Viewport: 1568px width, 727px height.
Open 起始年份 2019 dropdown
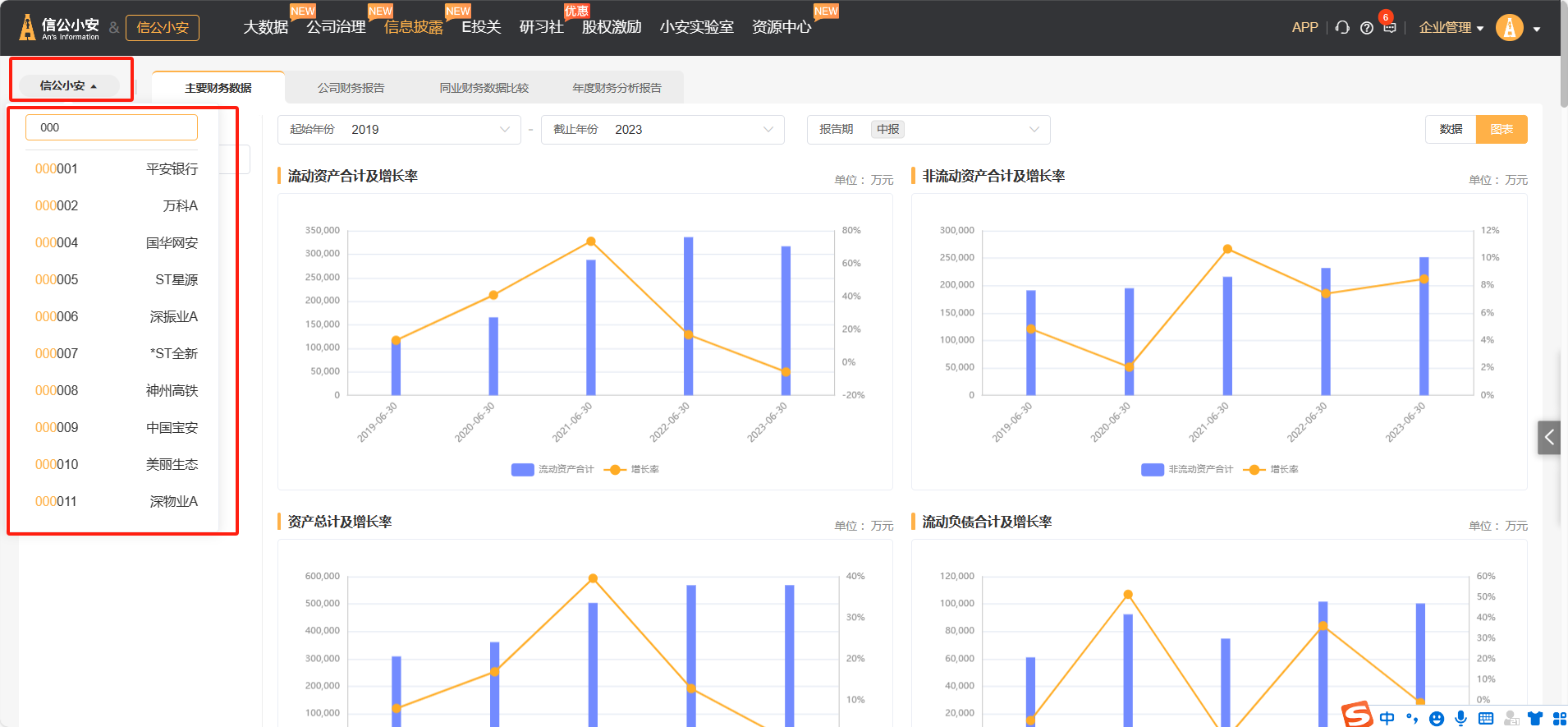point(399,129)
